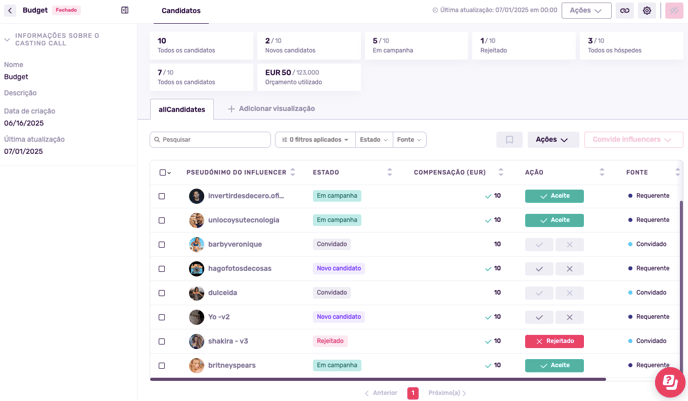The width and height of the screenshot is (688, 401).
Task: Accept Yo -v2 with the checkmark icon
Action: tap(539, 317)
